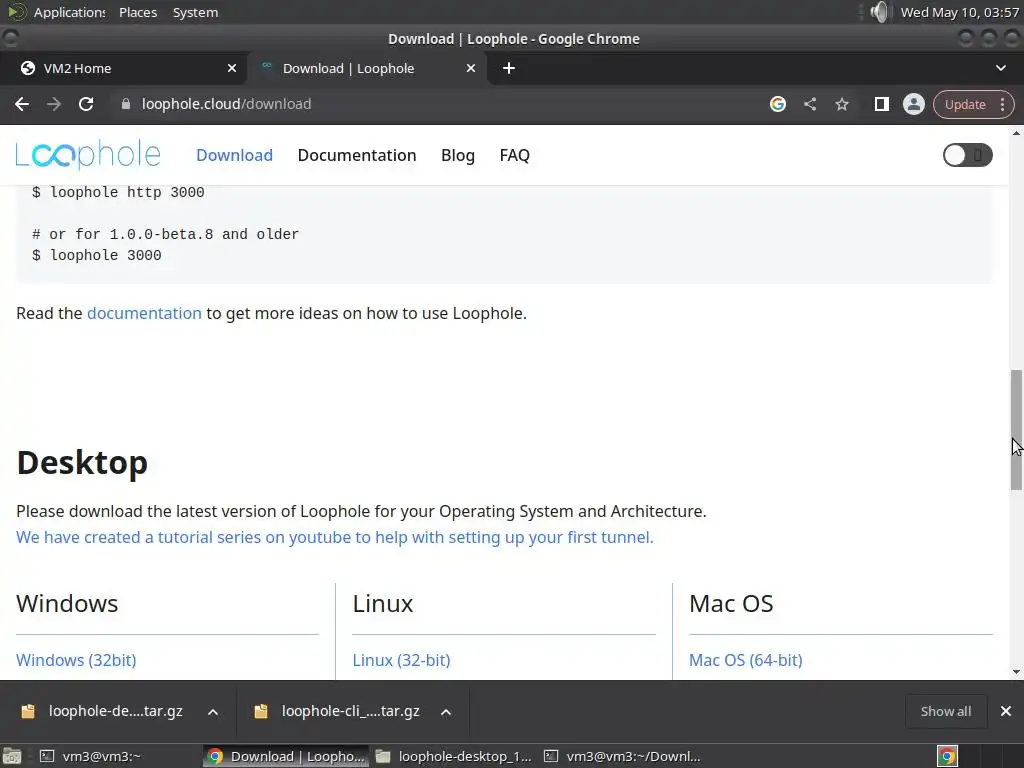Click the browser forward arrow
Image resolution: width=1024 pixels, height=768 pixels.
[x=54, y=104]
